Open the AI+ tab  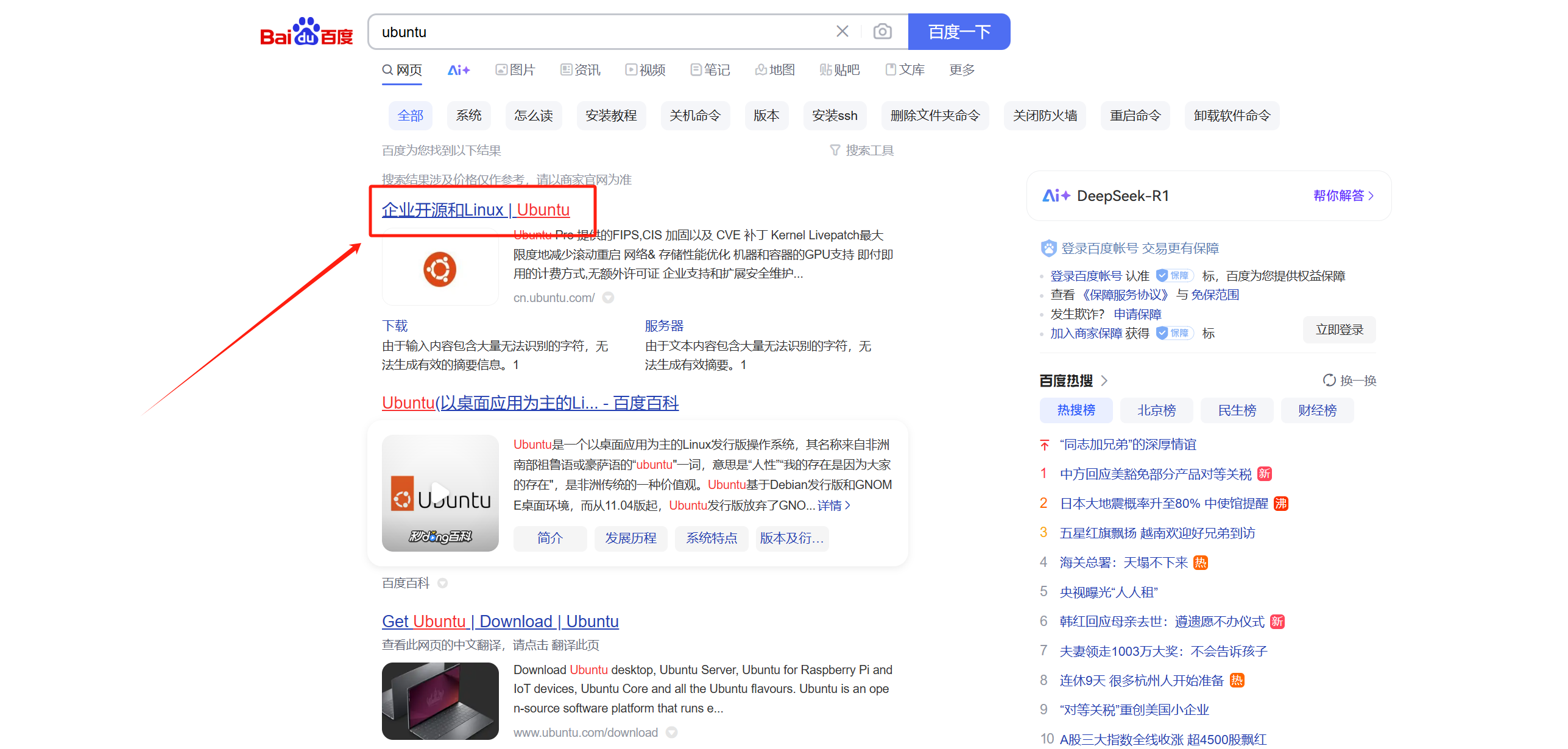tap(459, 70)
